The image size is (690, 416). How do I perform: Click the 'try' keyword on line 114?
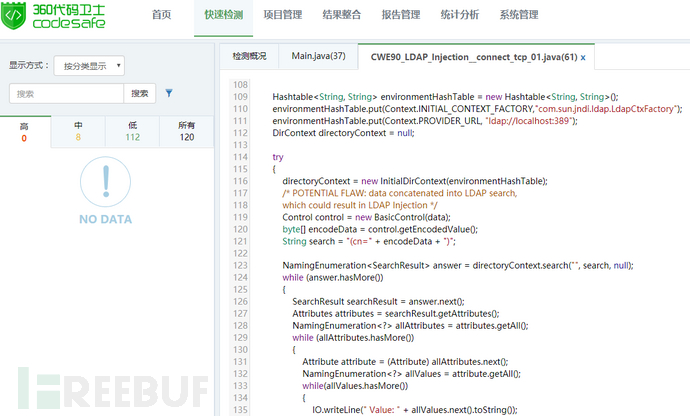(x=278, y=157)
